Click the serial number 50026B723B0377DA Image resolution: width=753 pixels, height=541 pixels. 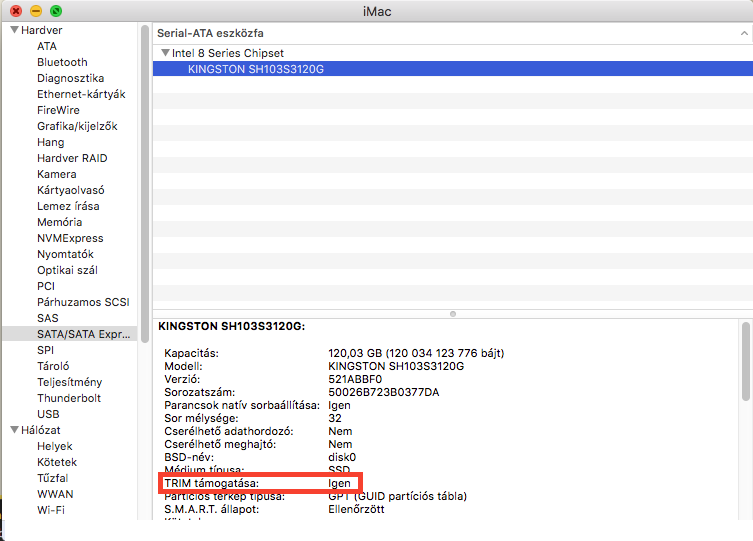(x=384, y=392)
